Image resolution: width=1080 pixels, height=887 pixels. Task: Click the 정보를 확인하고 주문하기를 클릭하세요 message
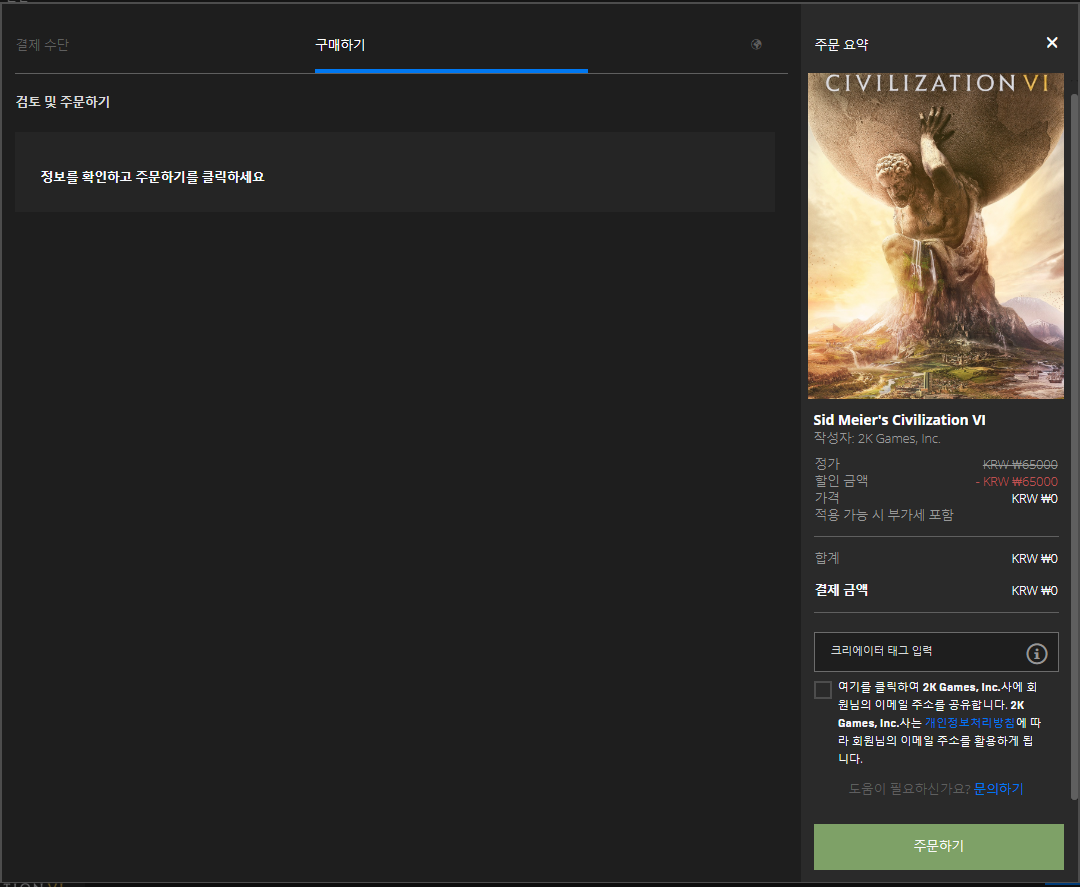pyautogui.click(x=152, y=177)
